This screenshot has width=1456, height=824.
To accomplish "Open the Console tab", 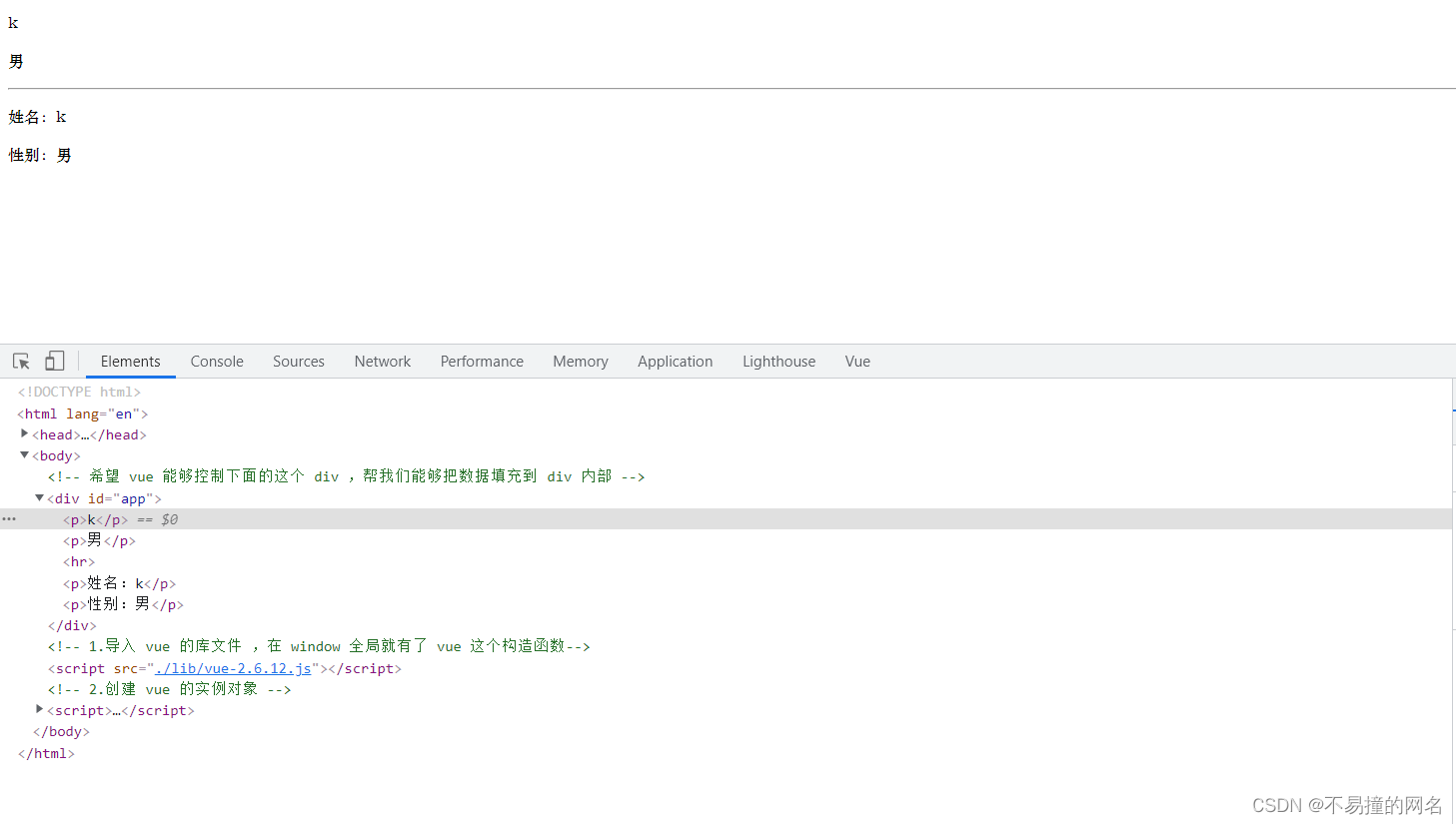I will coord(217,362).
